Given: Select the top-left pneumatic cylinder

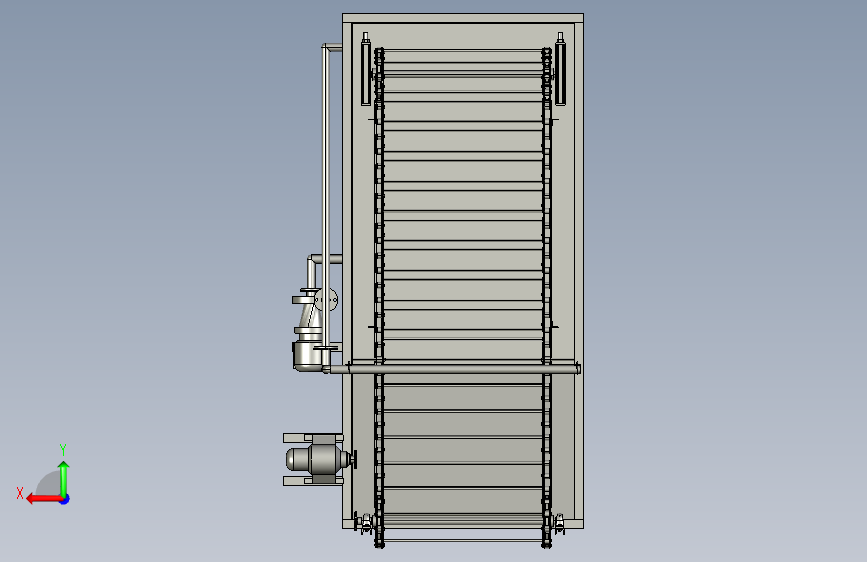Looking at the screenshot, I should coord(365,69).
